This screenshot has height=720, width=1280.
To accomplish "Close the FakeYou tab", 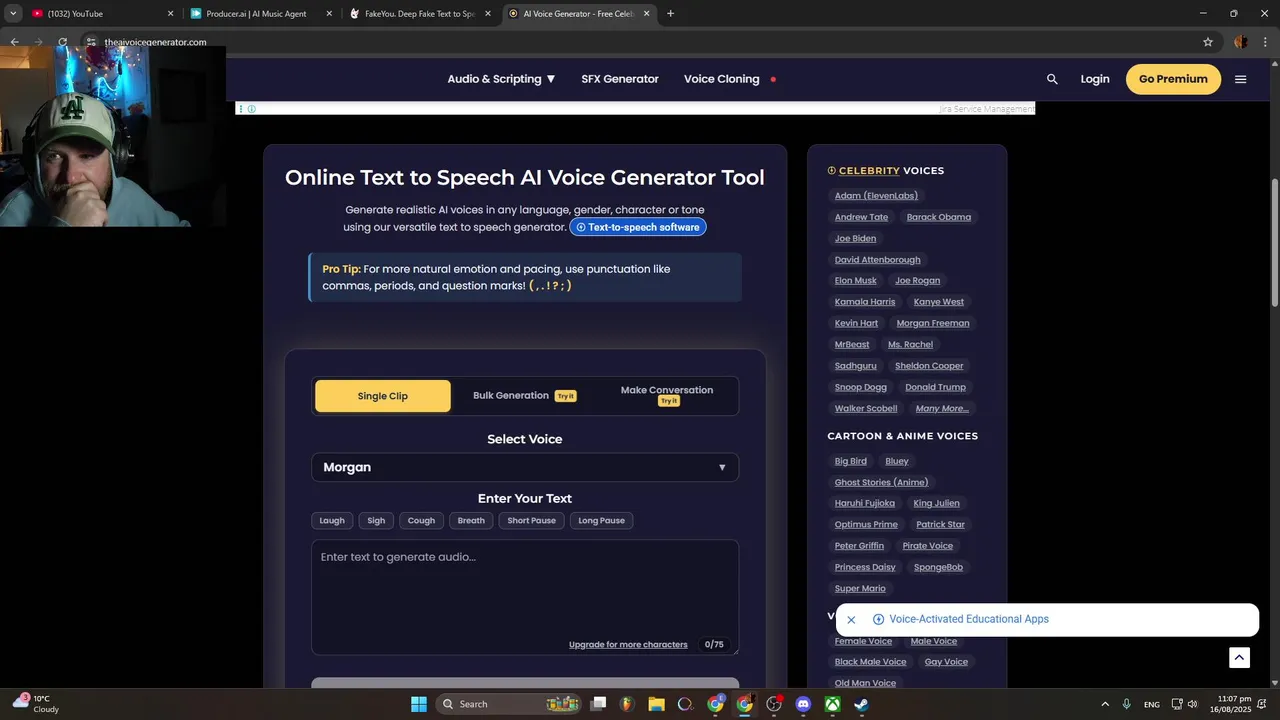I will 488,14.
